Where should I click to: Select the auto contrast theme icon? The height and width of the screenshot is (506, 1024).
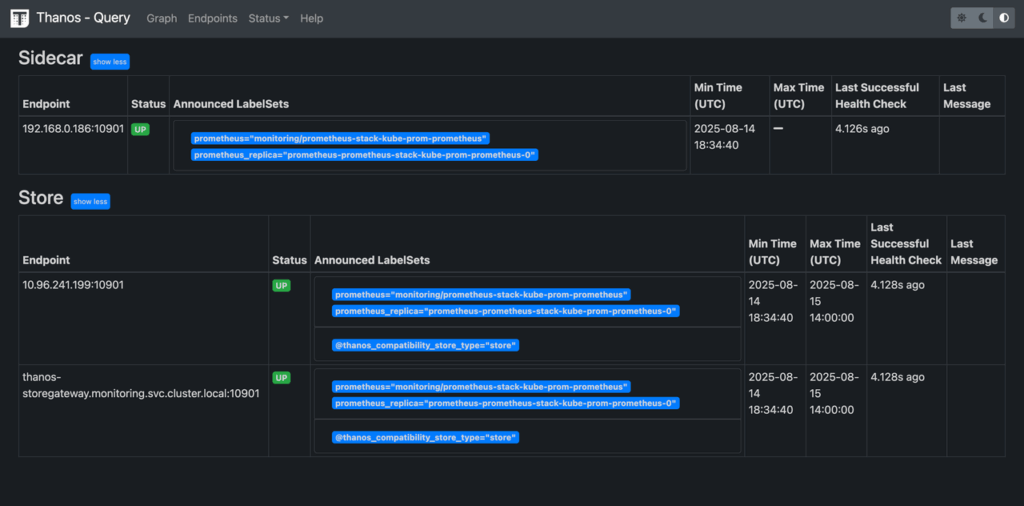(1004, 18)
